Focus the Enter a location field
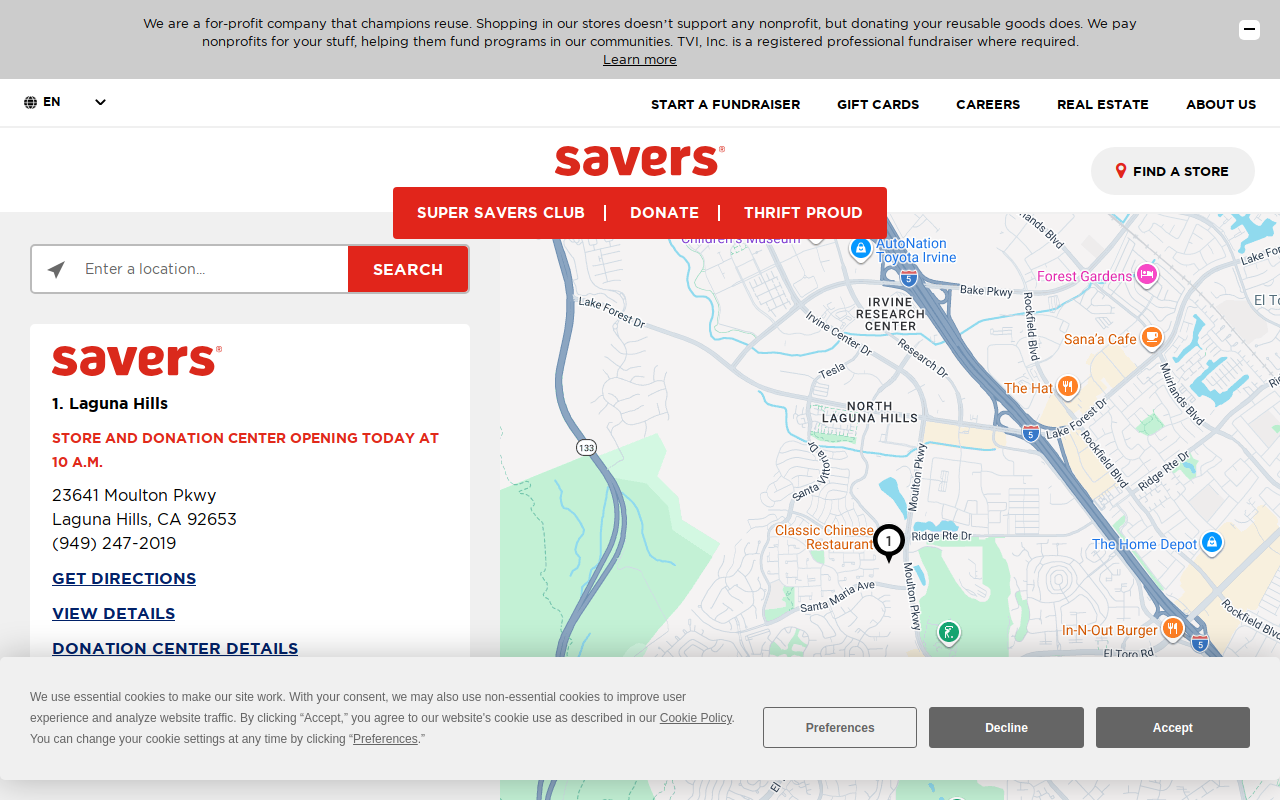The height and width of the screenshot is (800, 1280). (213, 270)
